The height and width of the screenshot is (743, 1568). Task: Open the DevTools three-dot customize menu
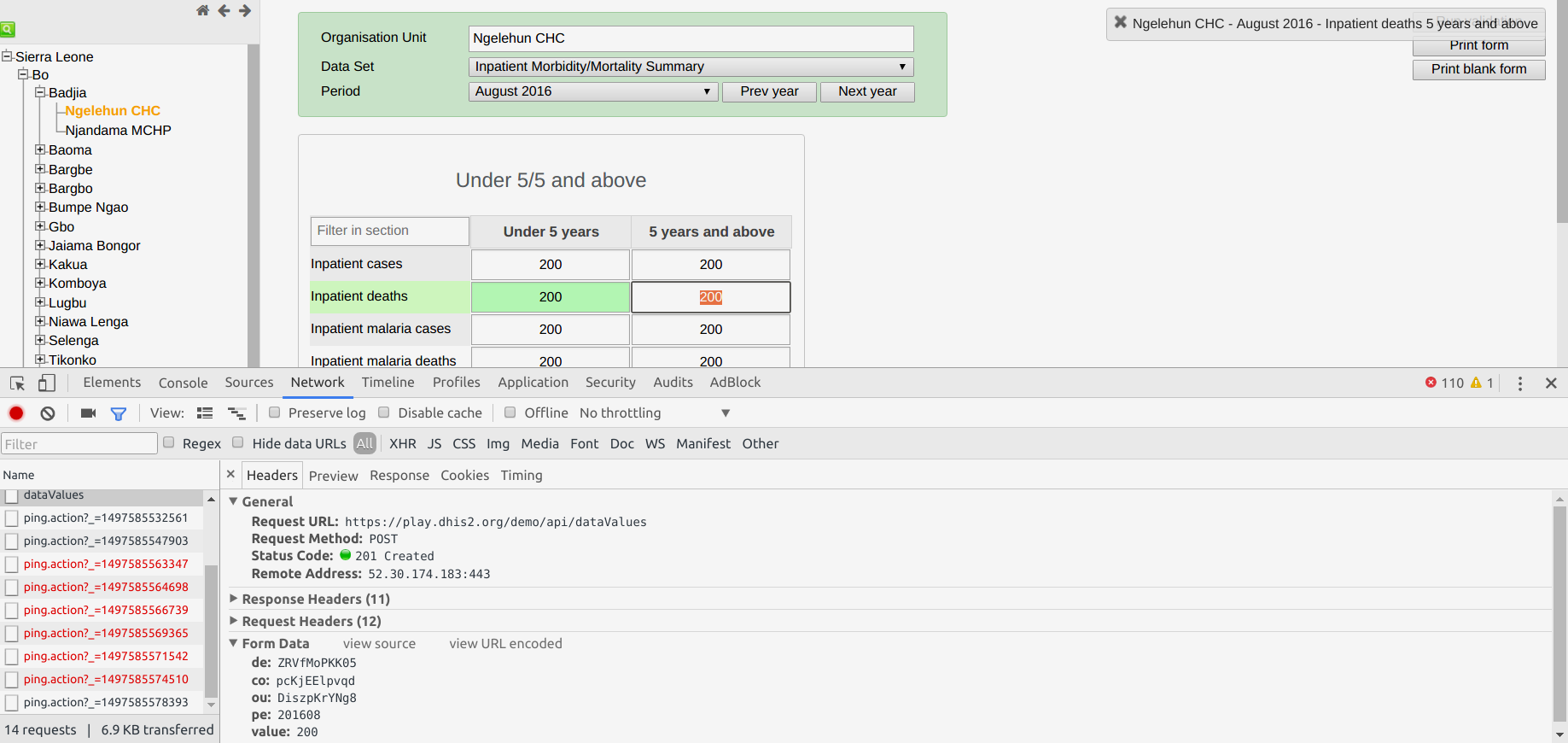(x=1519, y=383)
